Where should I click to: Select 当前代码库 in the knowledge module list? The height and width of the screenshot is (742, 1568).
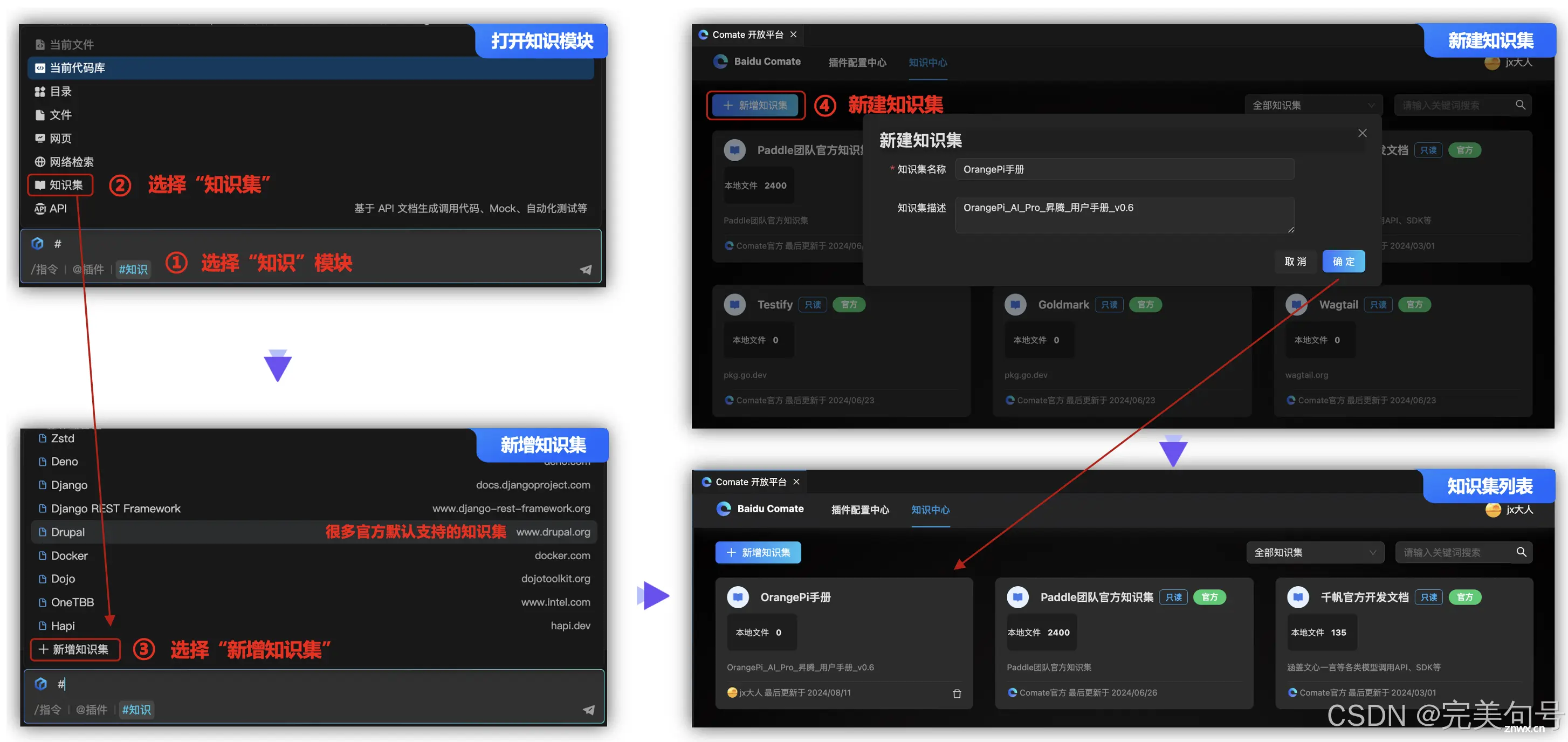(311, 67)
